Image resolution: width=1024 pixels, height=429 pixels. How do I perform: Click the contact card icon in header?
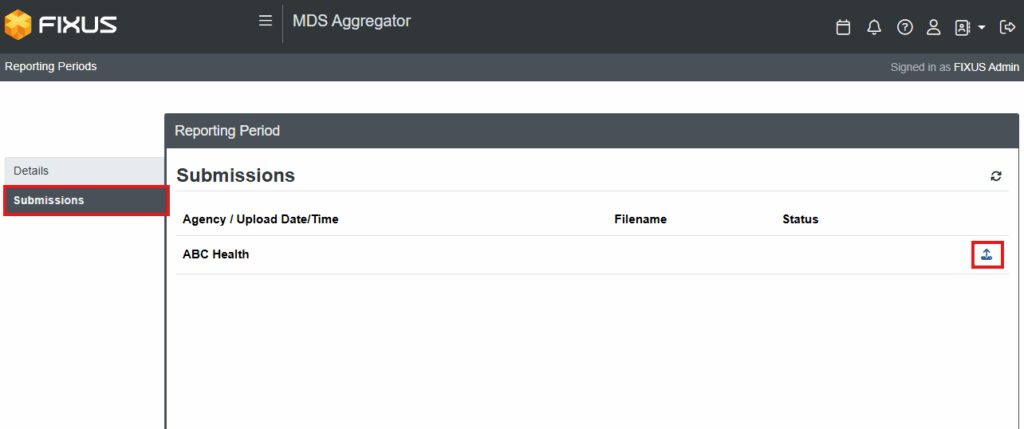(x=963, y=27)
